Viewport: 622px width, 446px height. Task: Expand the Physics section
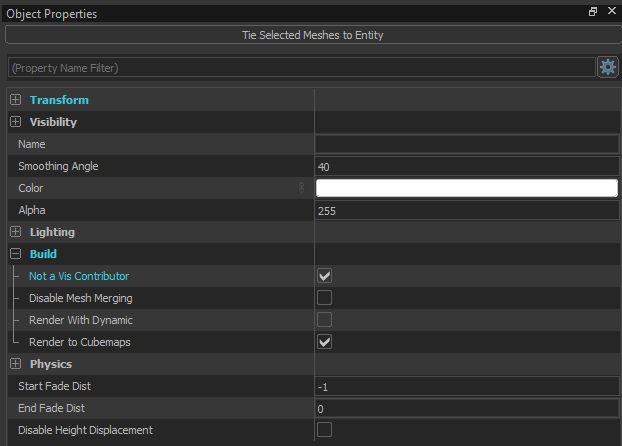point(15,364)
